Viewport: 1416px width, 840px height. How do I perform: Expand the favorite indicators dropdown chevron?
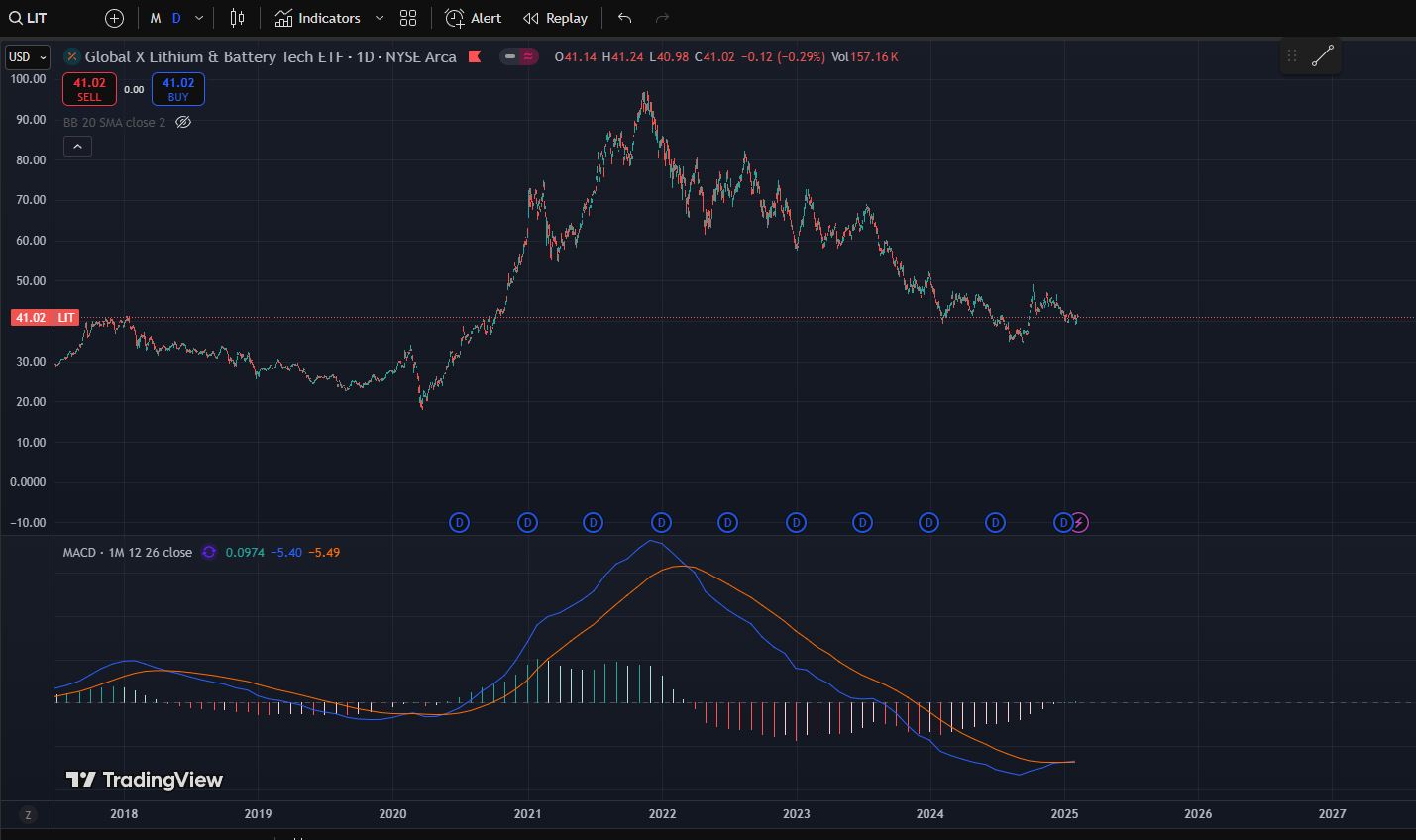pos(380,18)
